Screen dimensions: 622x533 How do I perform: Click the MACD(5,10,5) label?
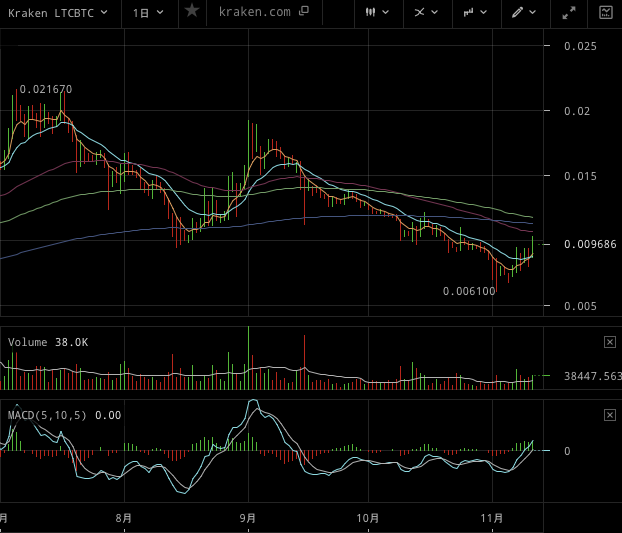pyautogui.click(x=47, y=415)
